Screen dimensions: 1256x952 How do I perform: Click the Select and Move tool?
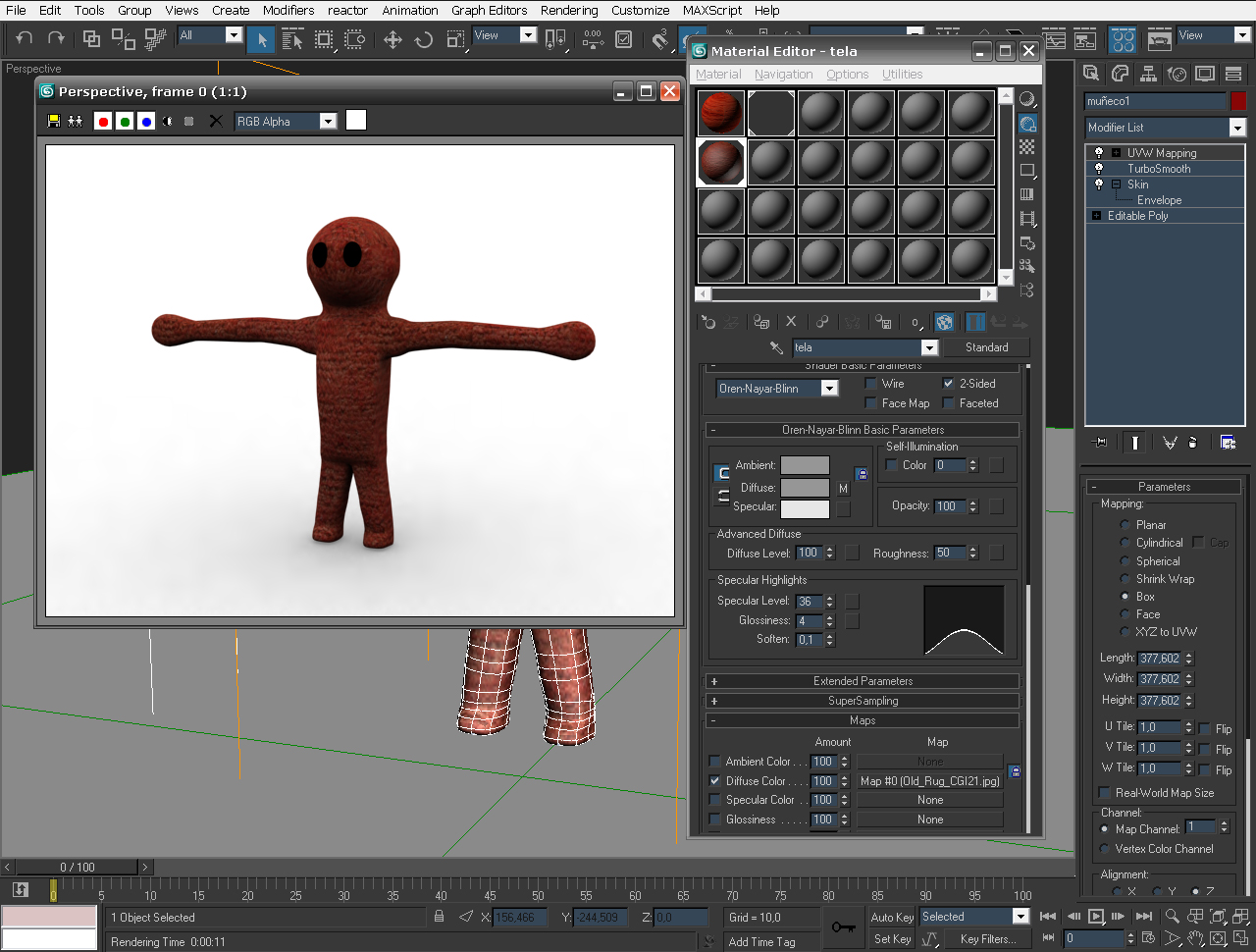[392, 39]
